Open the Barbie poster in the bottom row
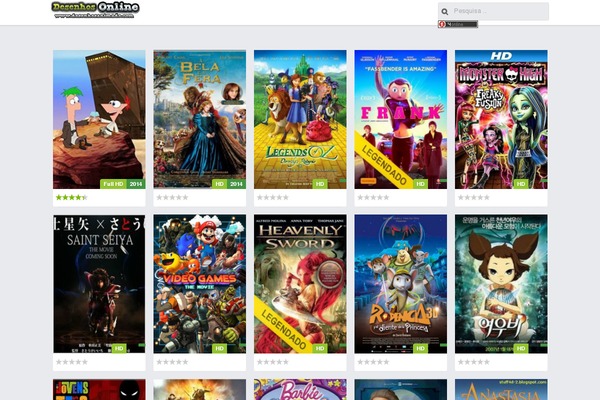600x400 pixels. [300, 390]
